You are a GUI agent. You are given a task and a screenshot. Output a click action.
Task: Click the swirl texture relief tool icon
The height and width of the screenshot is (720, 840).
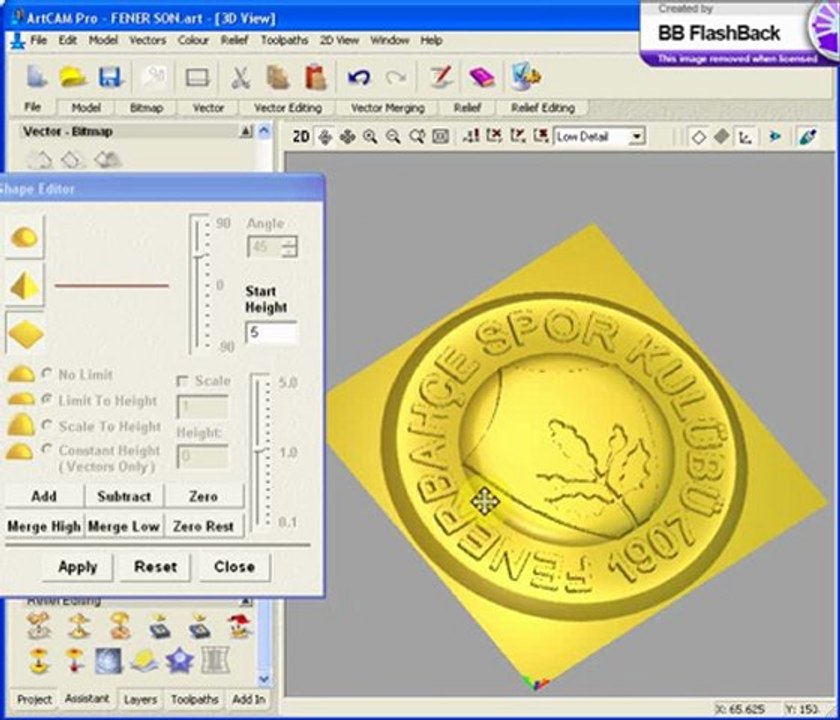coord(108,660)
